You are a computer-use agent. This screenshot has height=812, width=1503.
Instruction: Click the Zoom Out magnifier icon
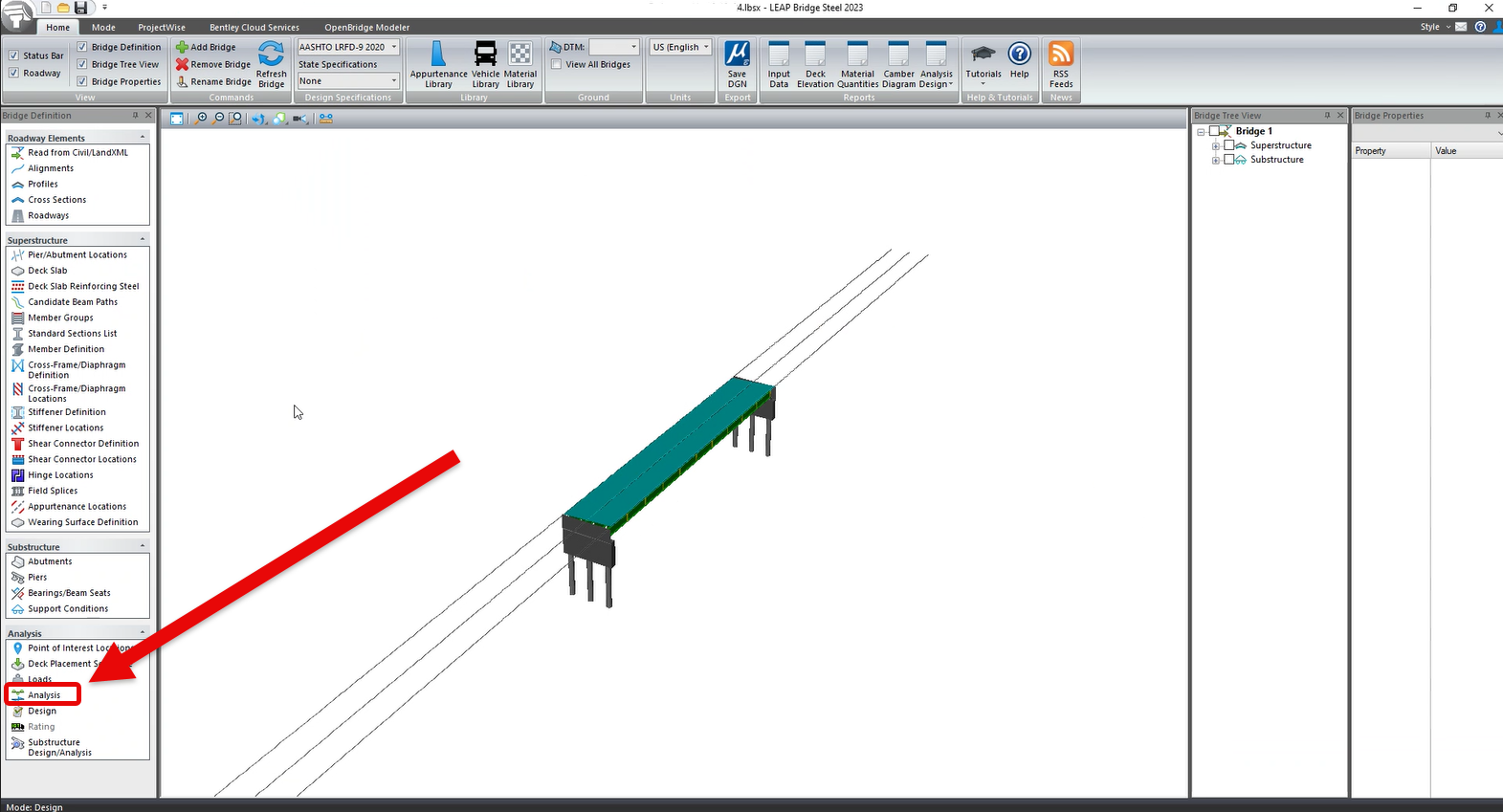(218, 119)
